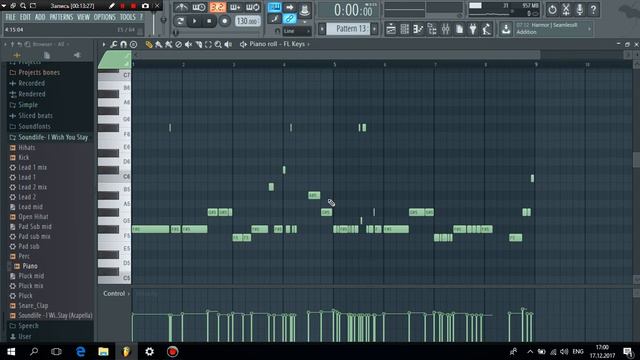Viewport: 640px width, 360px height.
Task: Click the record button
Action: 224,21
